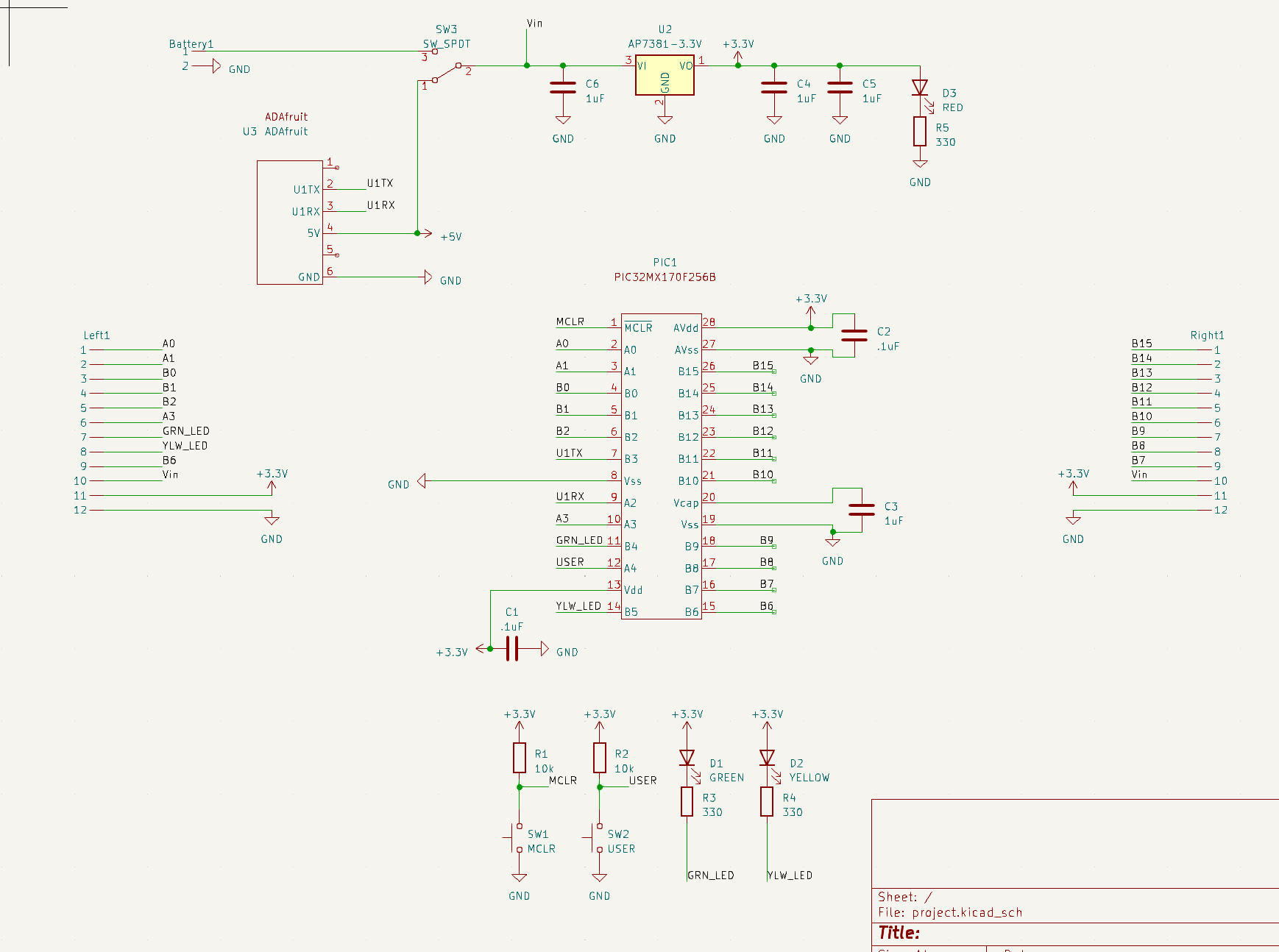Click the C1 .1uF capacitor symbol
The height and width of the screenshot is (952, 1279).
512,649
